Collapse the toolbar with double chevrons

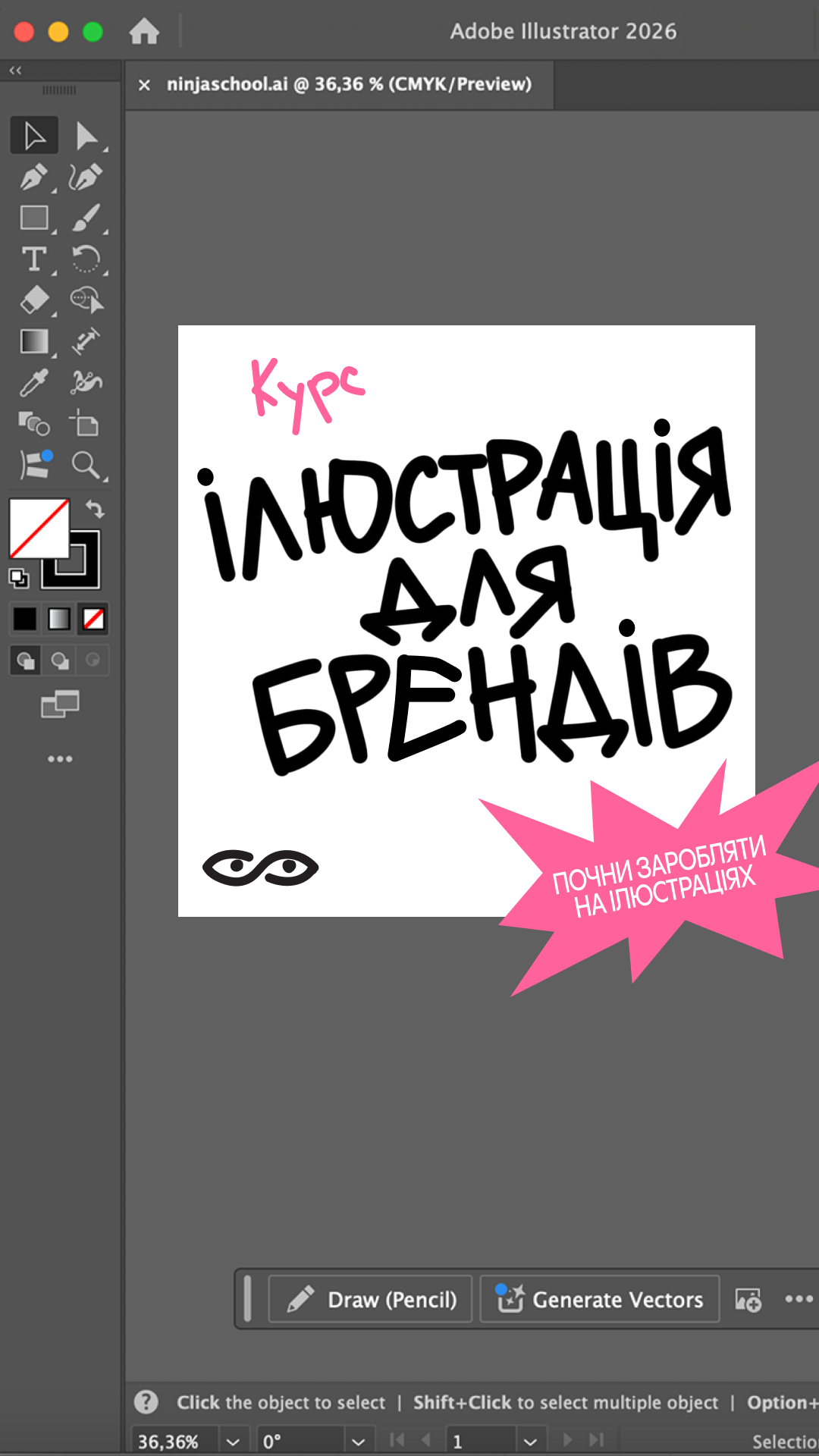(x=15, y=71)
